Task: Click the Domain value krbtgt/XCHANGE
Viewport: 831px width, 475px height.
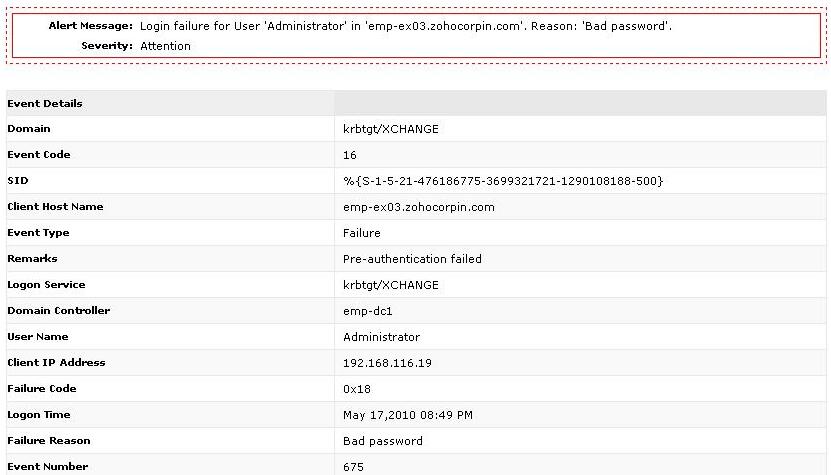Action: click(x=390, y=129)
